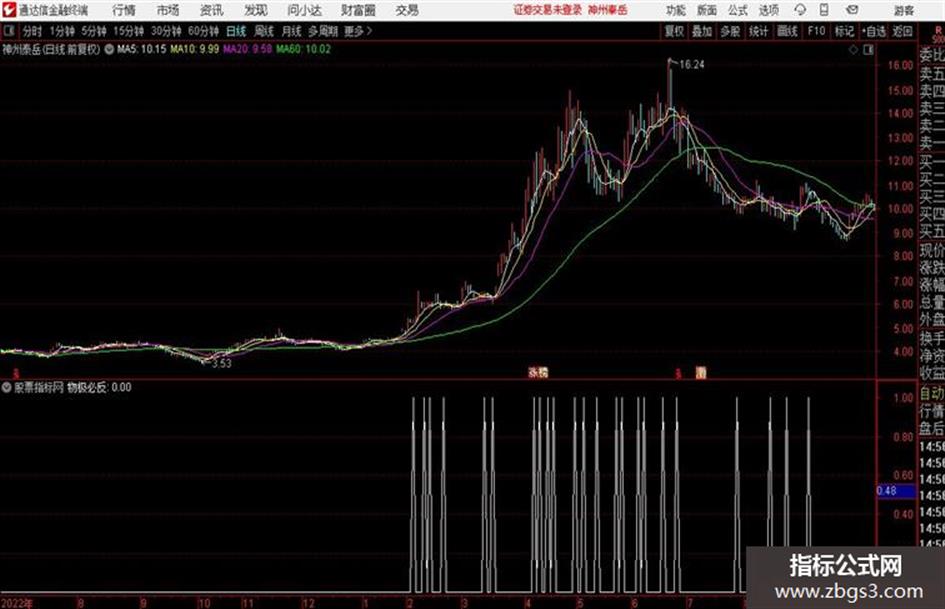945x609 pixels.
Task: Click the diamond icon at chart top right
Action: [x=853, y=50]
